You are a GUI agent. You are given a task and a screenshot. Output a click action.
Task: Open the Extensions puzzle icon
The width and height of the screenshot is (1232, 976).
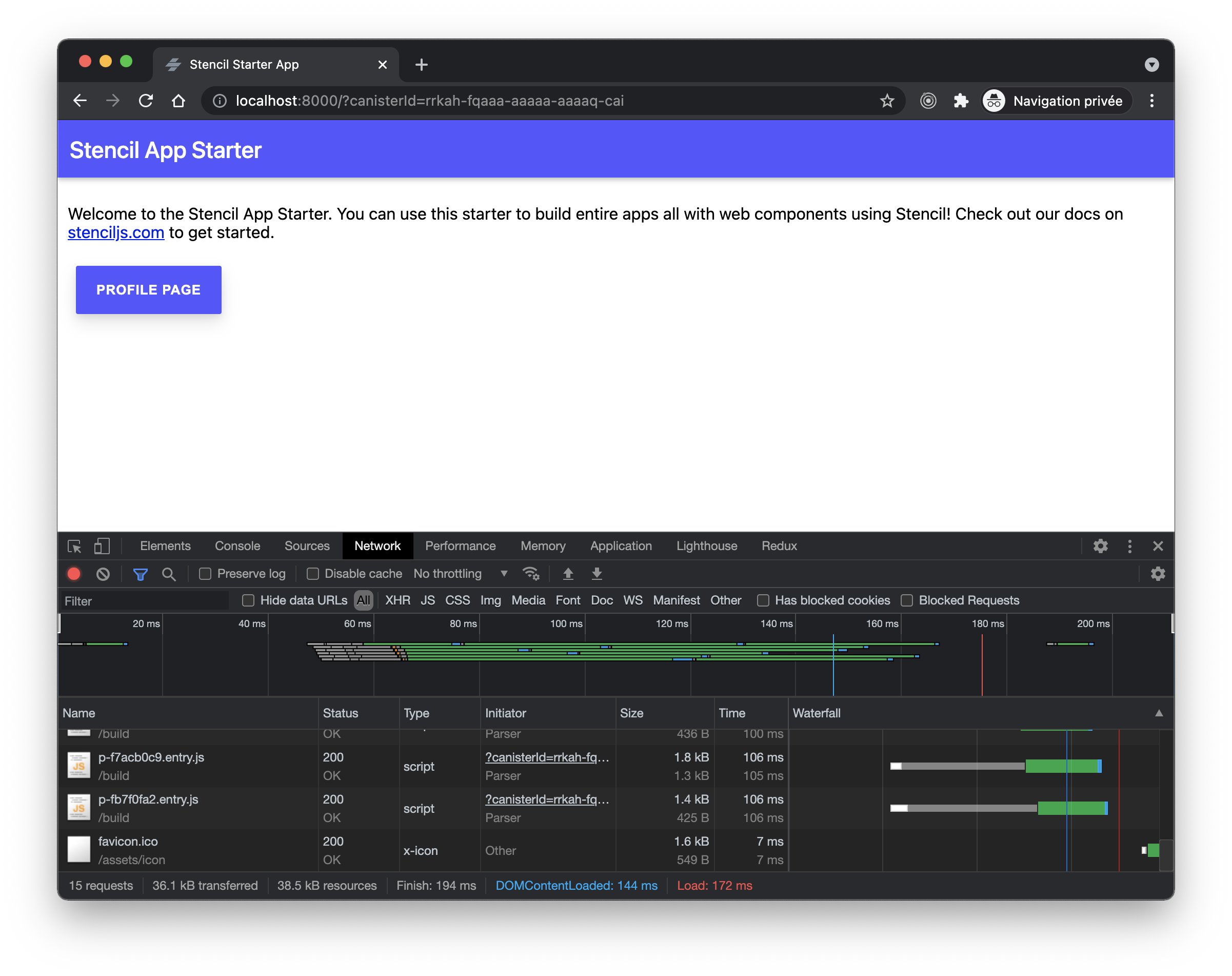[961, 101]
